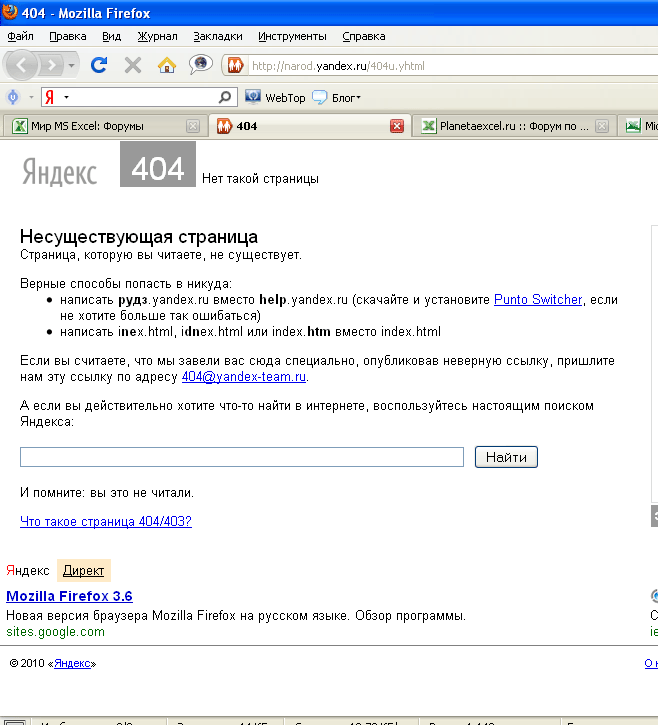658x725 pixels.
Task: Click the Яндекс logo on the page
Action: point(60,172)
